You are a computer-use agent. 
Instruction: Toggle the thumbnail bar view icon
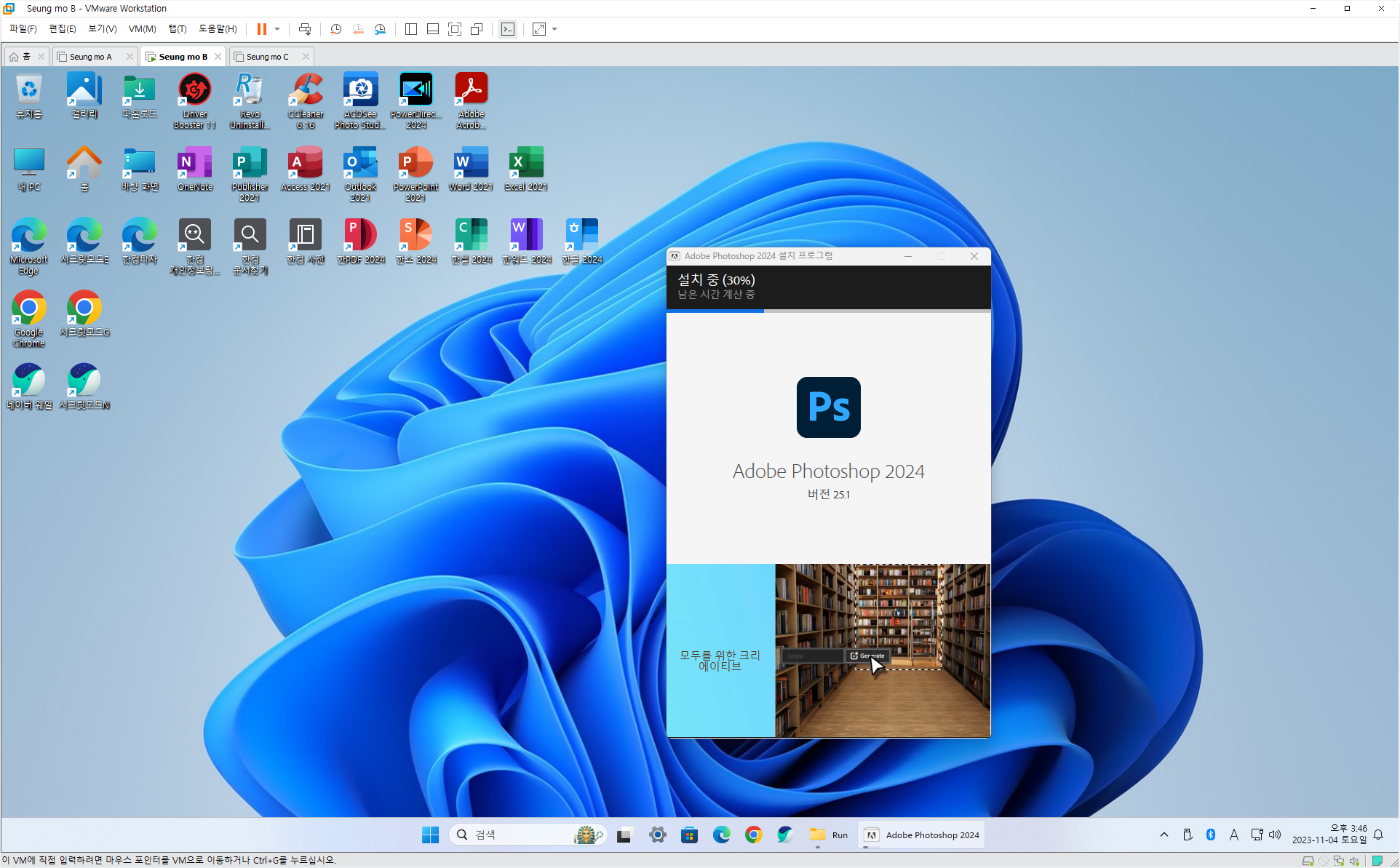coord(432,29)
